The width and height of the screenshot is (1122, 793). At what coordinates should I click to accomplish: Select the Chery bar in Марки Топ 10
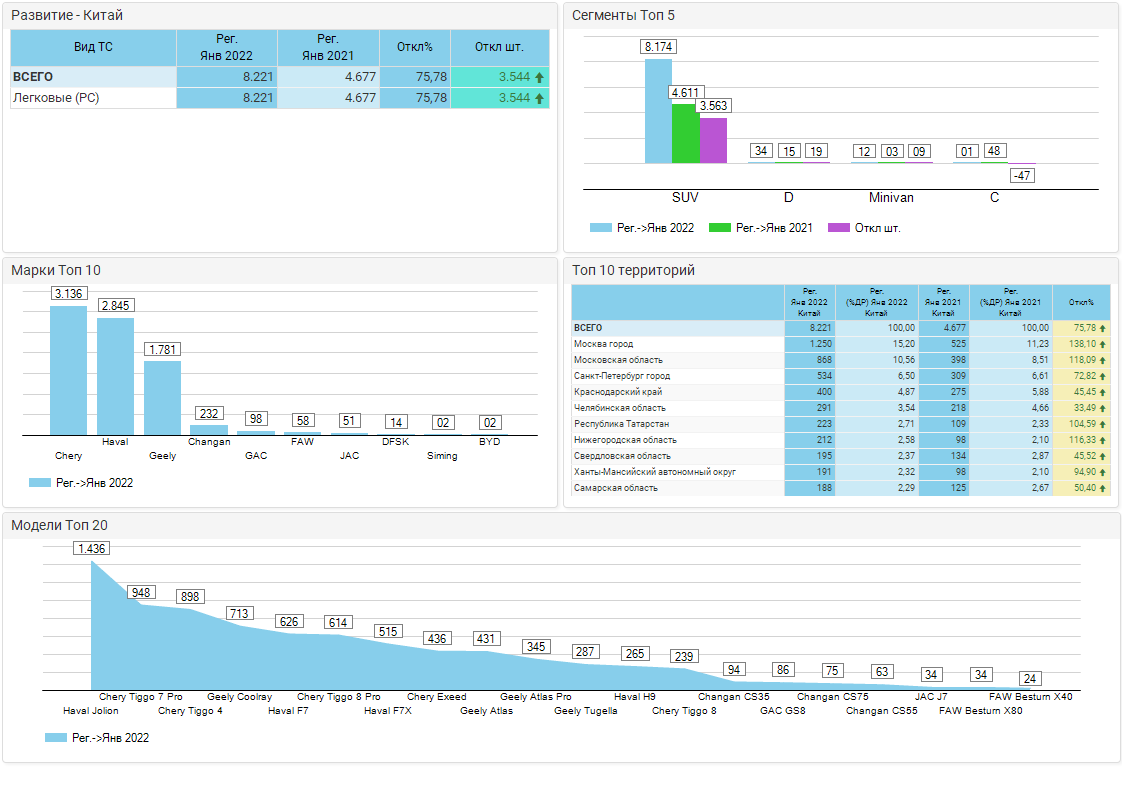click(x=68, y=370)
